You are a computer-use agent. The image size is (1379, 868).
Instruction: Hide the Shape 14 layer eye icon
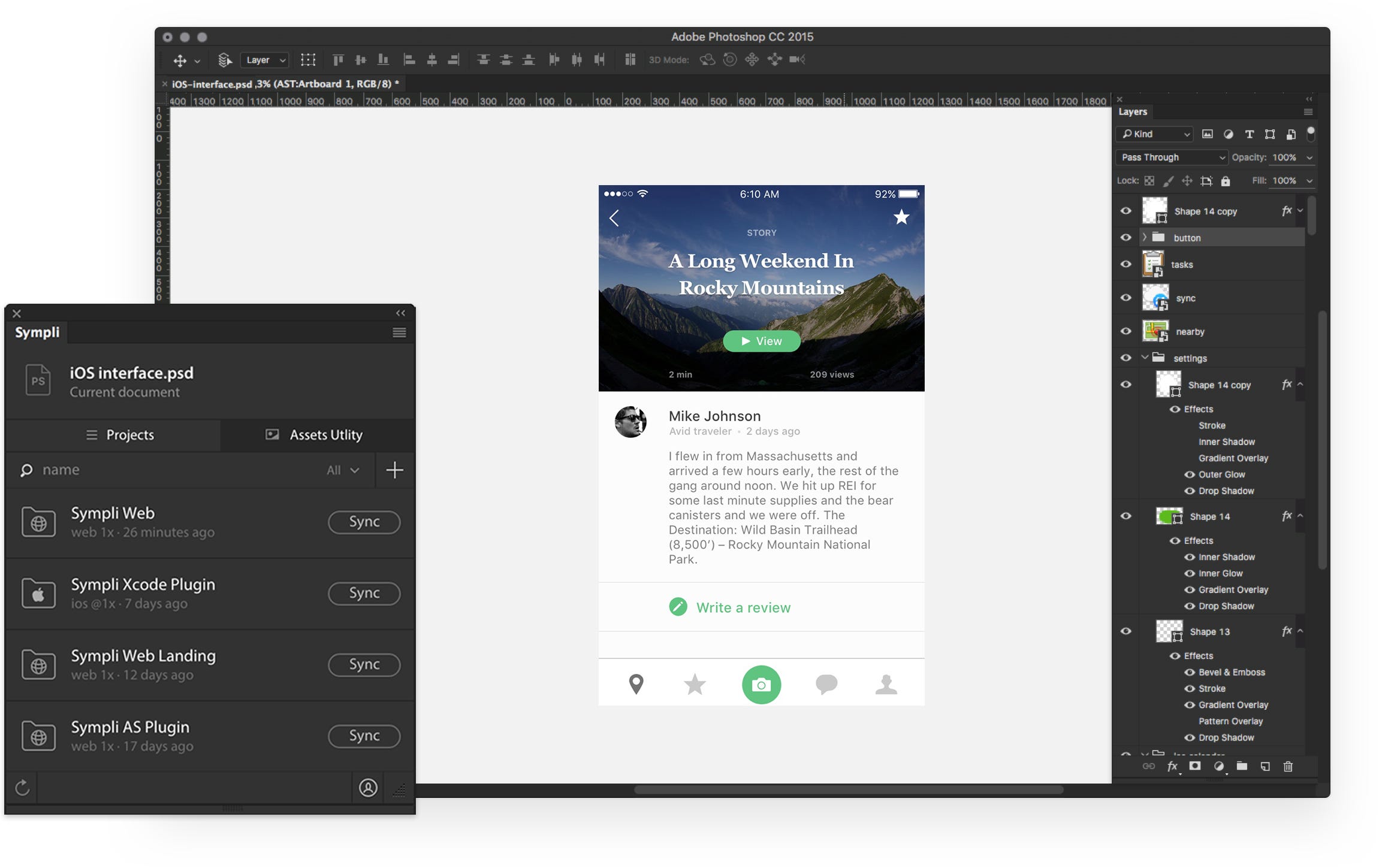1126,516
